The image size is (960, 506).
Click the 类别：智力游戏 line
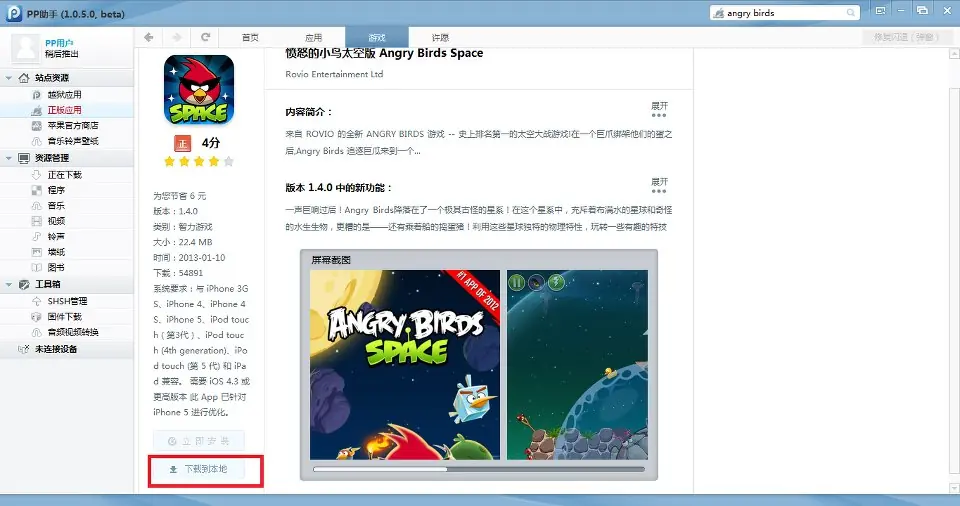(x=182, y=227)
